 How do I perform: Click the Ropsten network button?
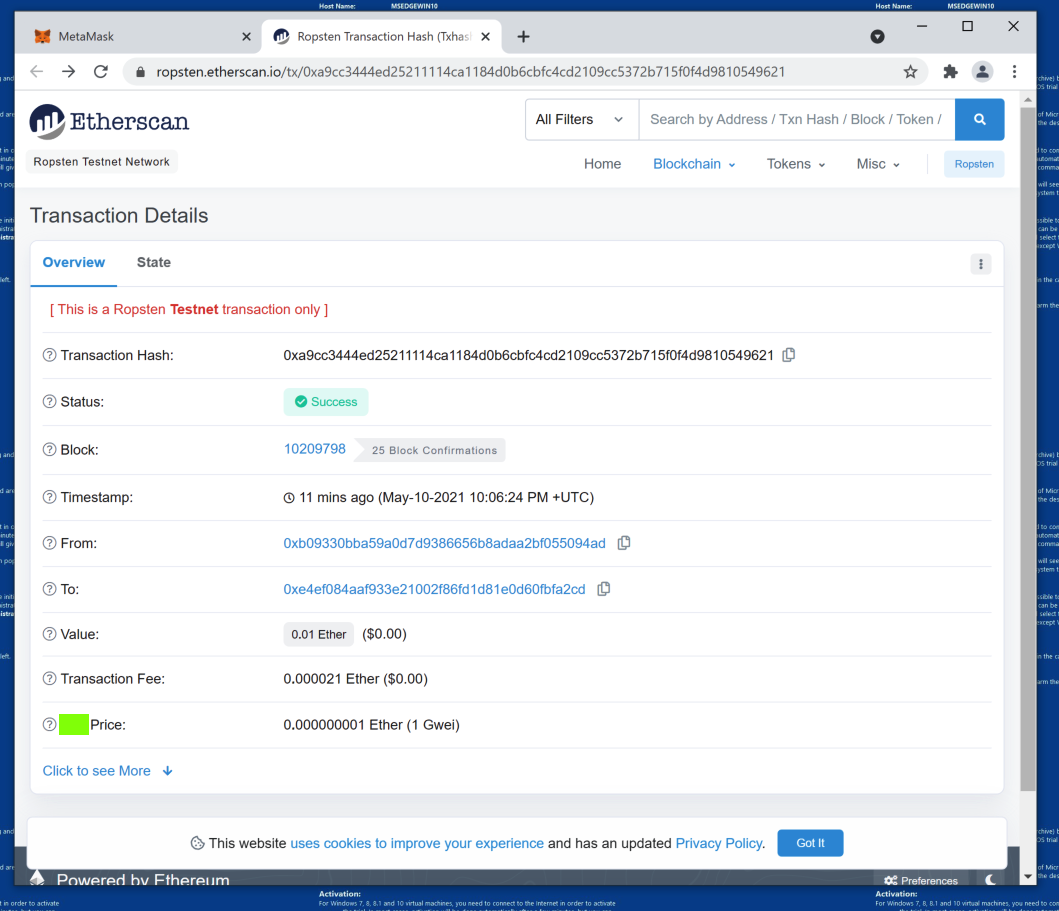click(974, 164)
